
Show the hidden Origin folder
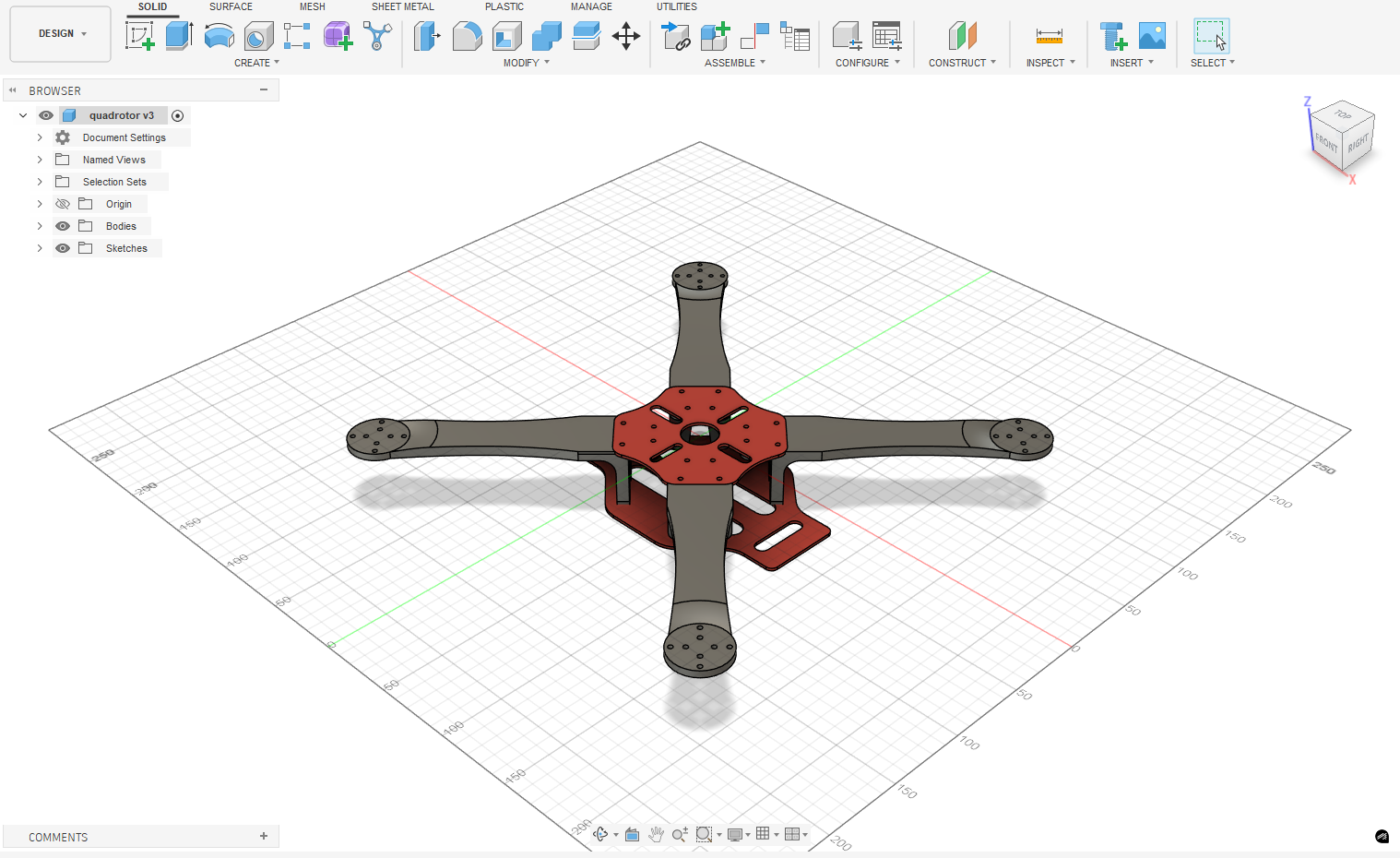click(x=63, y=204)
